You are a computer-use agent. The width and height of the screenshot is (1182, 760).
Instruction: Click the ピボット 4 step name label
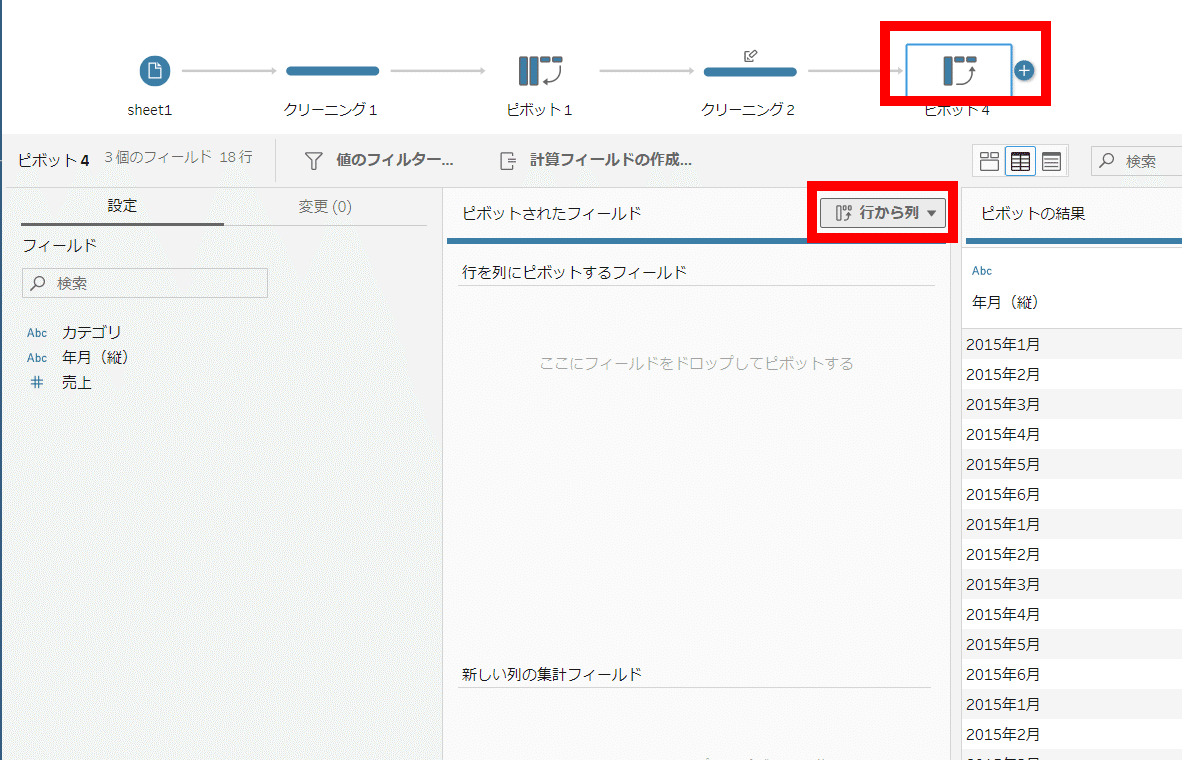[x=957, y=111]
